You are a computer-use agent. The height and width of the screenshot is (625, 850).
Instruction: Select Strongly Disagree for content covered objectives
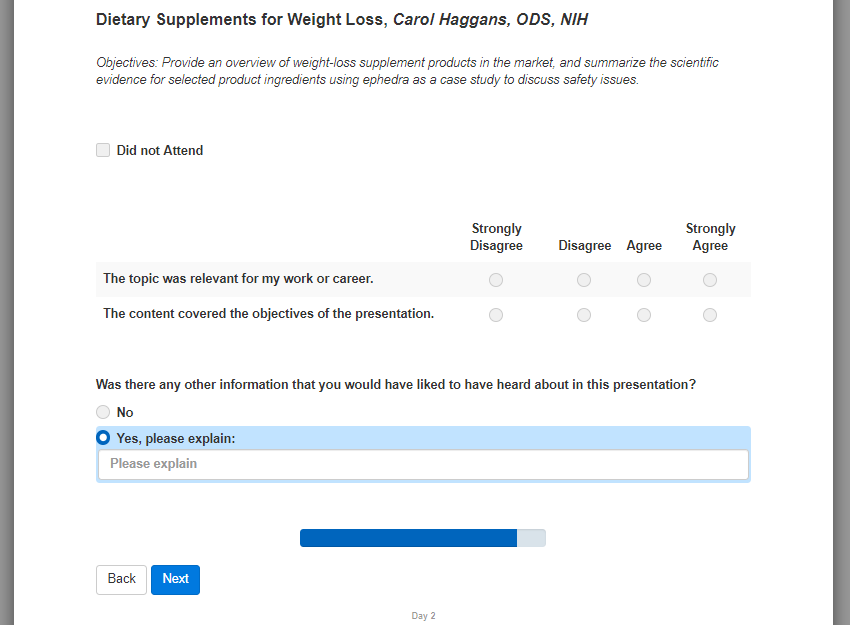coord(496,315)
